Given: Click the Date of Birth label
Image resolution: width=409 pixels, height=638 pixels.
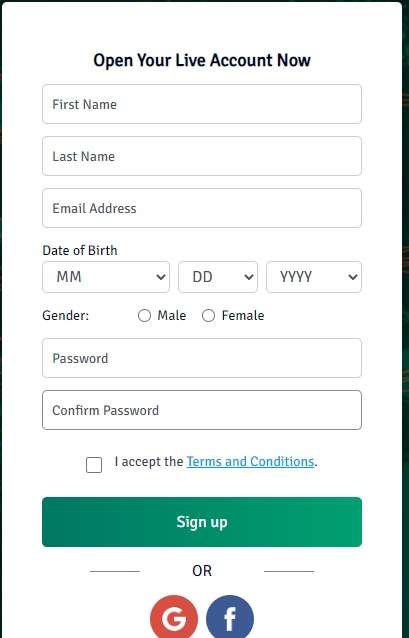Looking at the screenshot, I should [80, 250].
